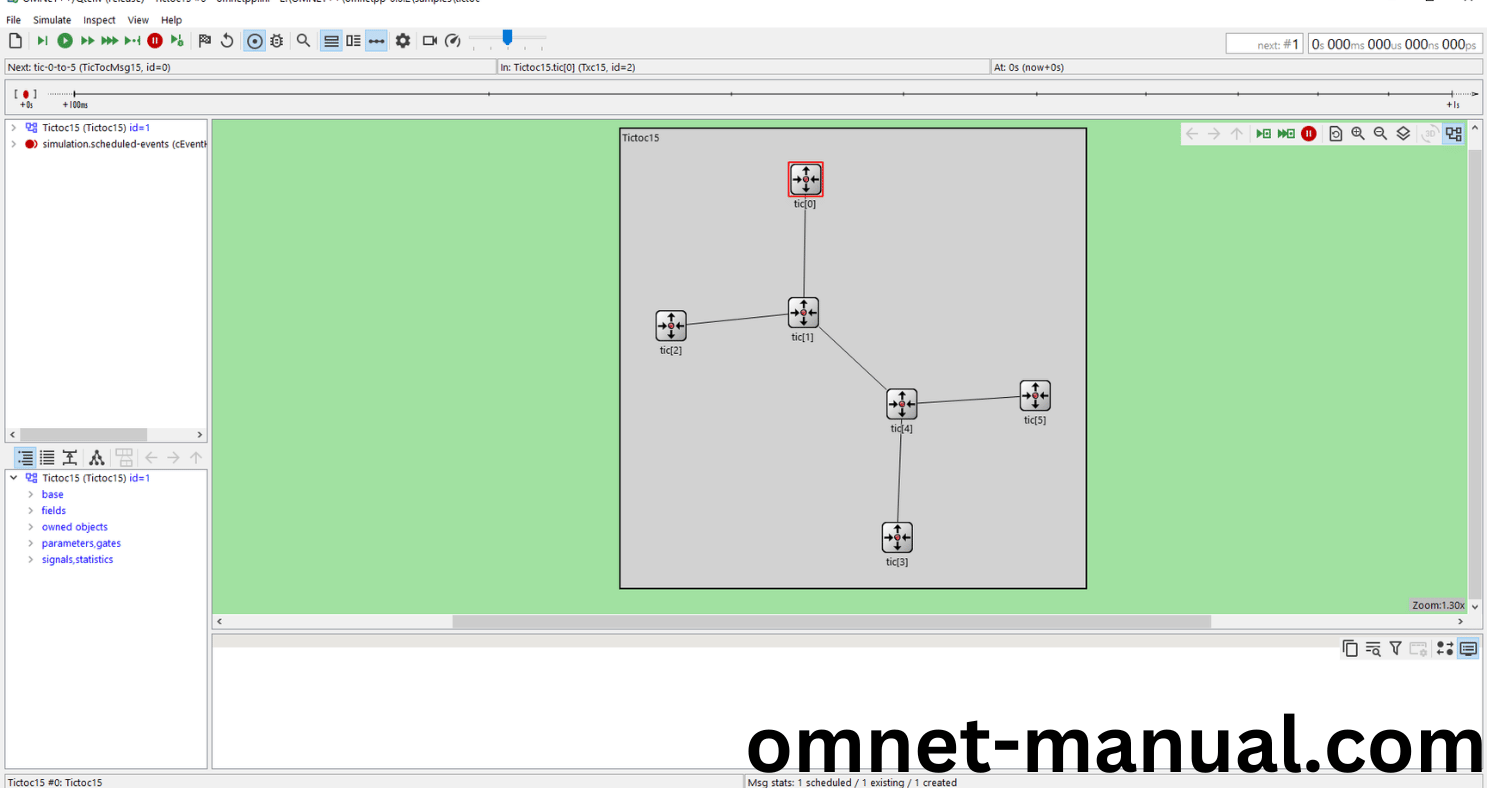Screen dimensions: 1487x788
Task: Open the Simulate menu
Action: [52, 20]
